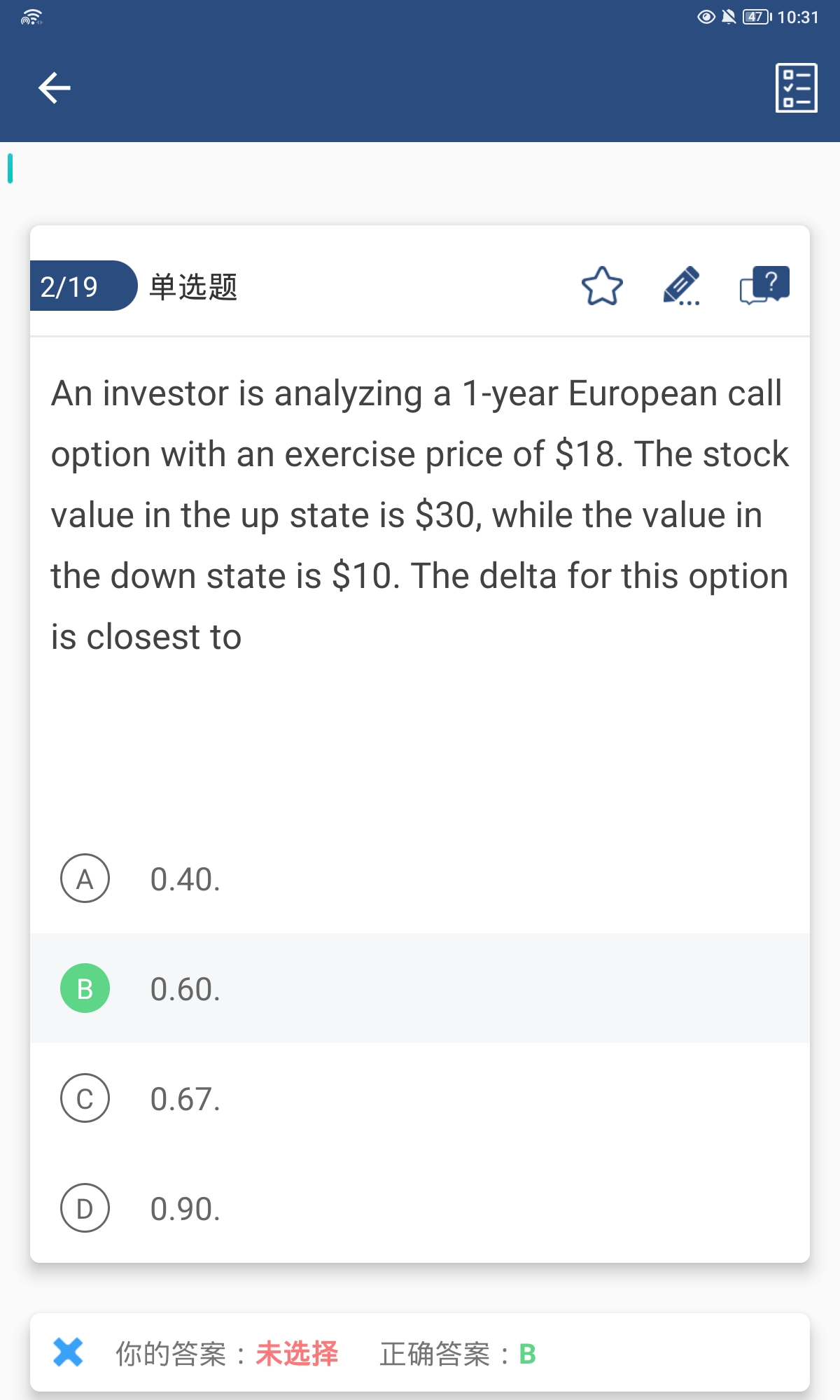
Task: Select the green B option circle
Action: click(85, 988)
